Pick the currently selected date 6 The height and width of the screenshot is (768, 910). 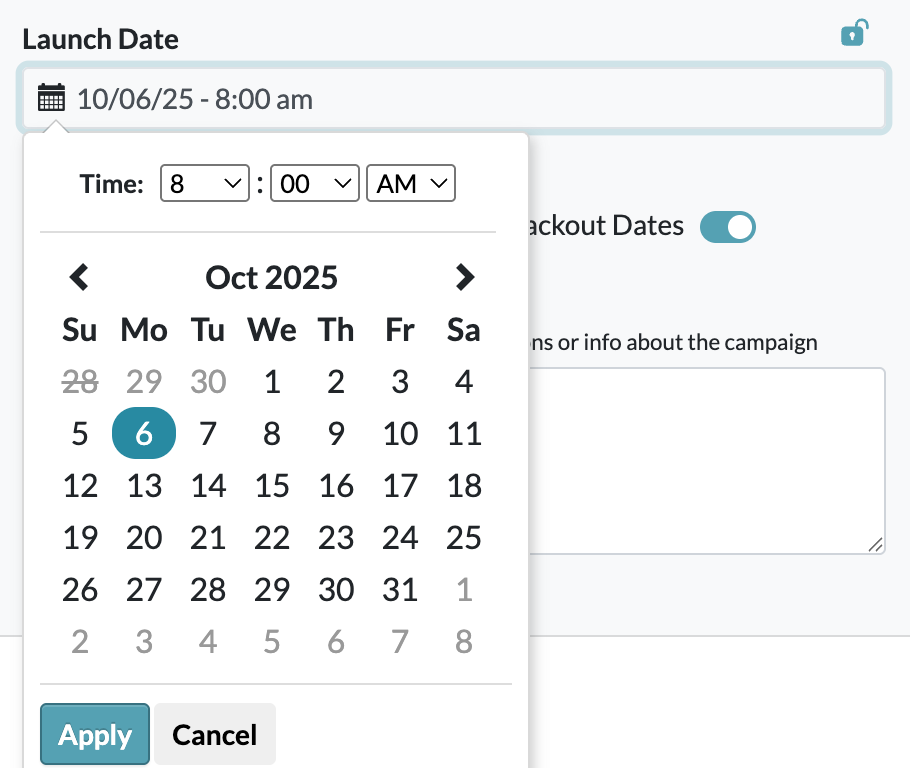pyautogui.click(x=144, y=434)
